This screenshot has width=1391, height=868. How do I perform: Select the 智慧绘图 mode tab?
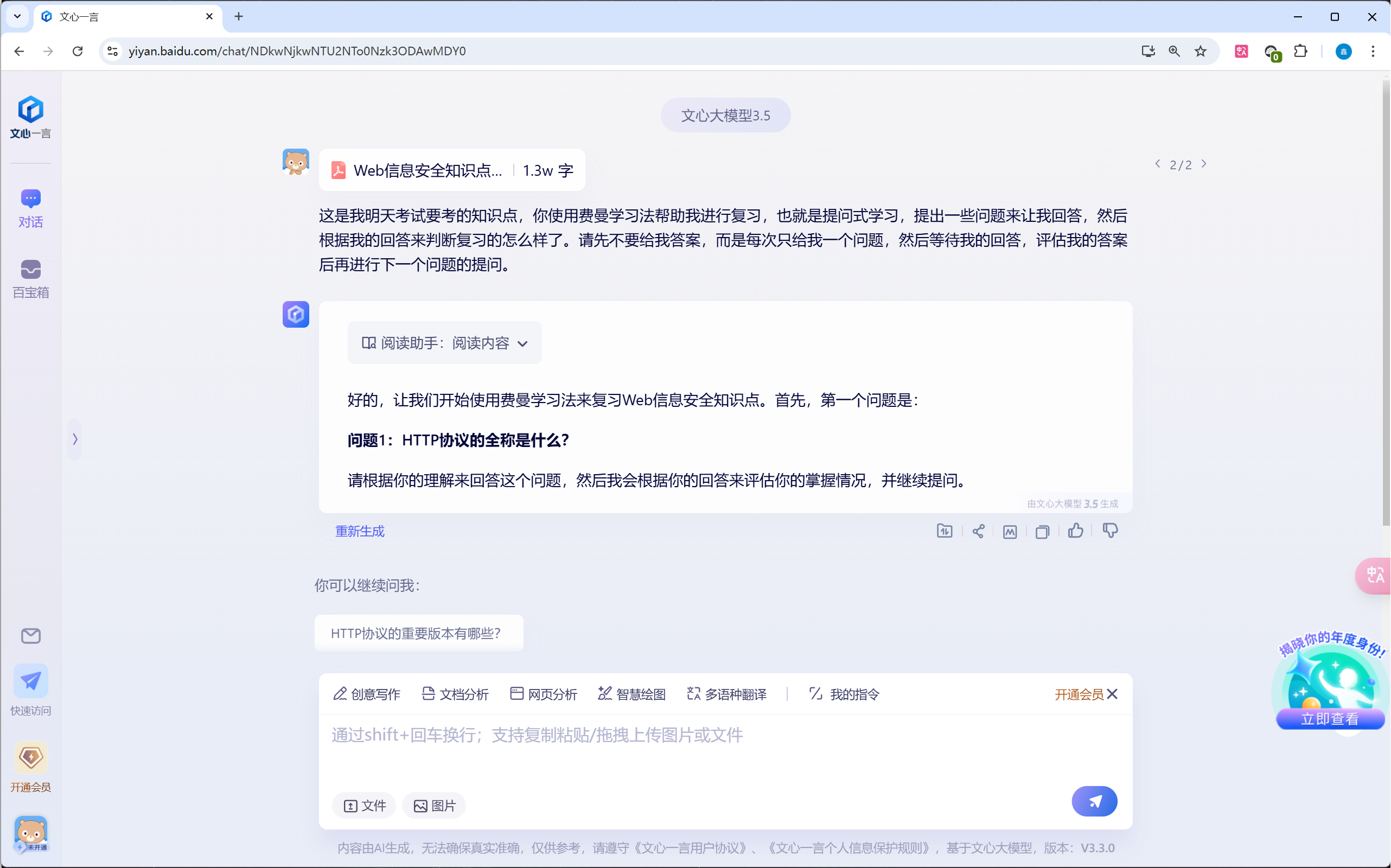631,694
